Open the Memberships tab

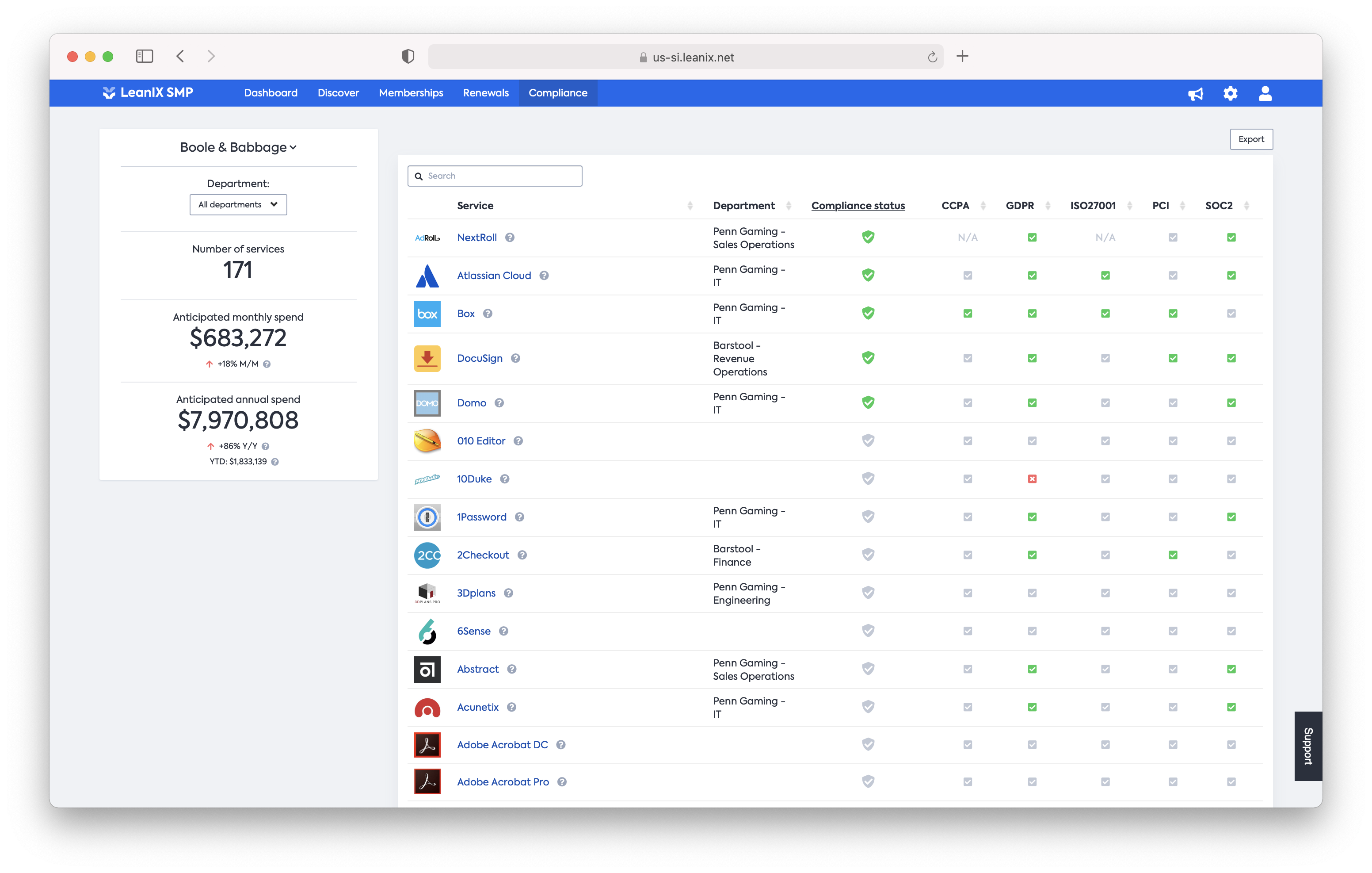point(411,93)
